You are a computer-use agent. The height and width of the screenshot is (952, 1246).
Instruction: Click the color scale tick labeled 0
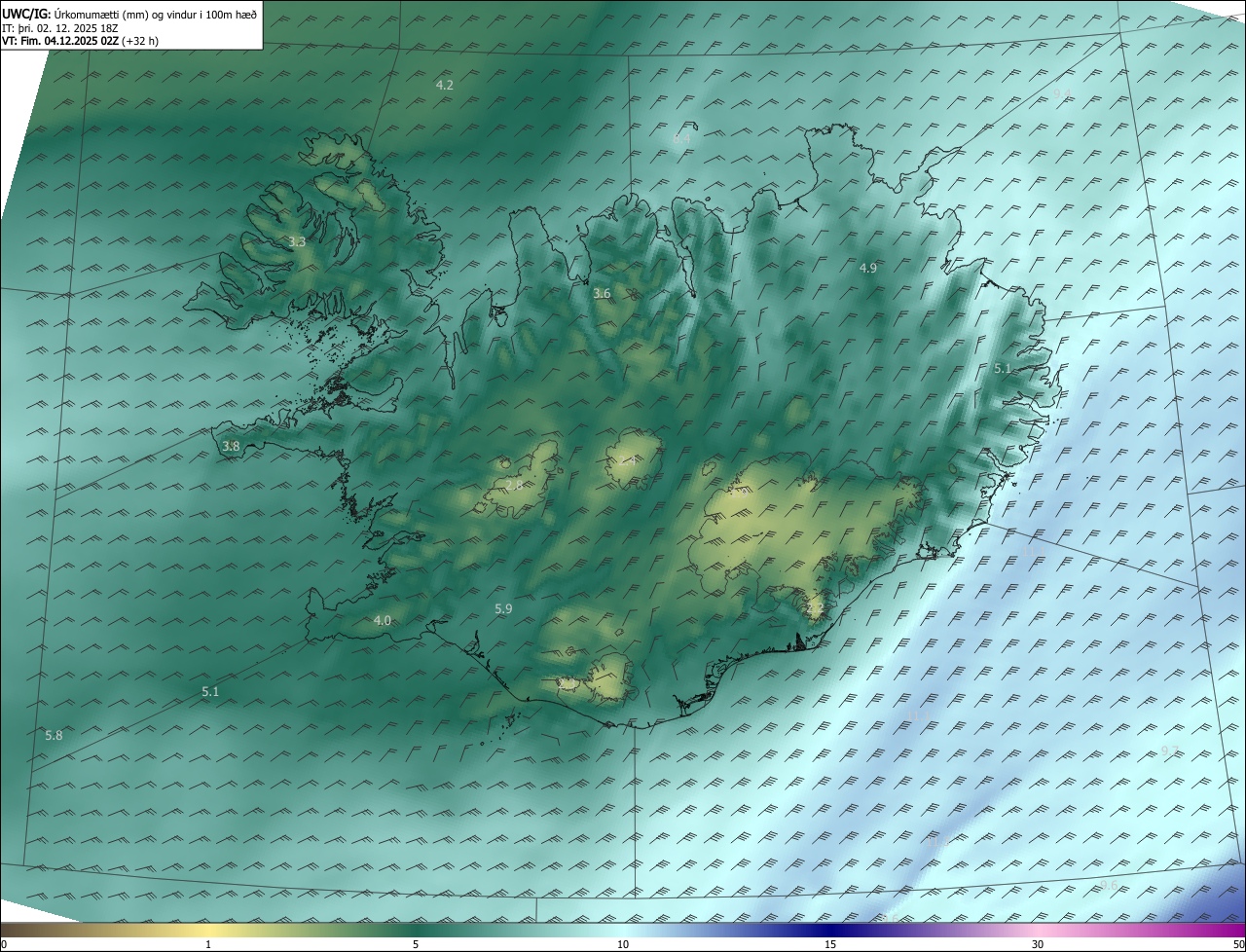tap(3, 944)
